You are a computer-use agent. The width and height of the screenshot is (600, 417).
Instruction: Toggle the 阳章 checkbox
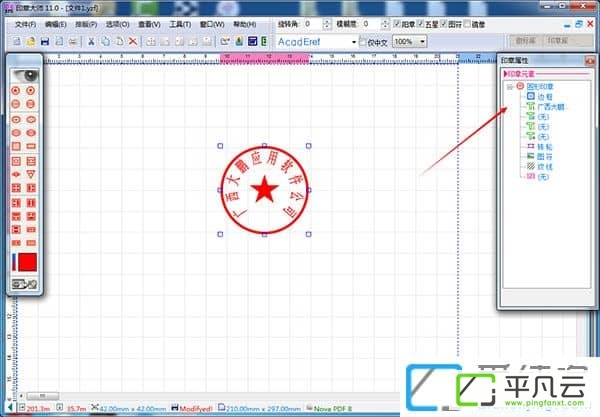[397, 24]
